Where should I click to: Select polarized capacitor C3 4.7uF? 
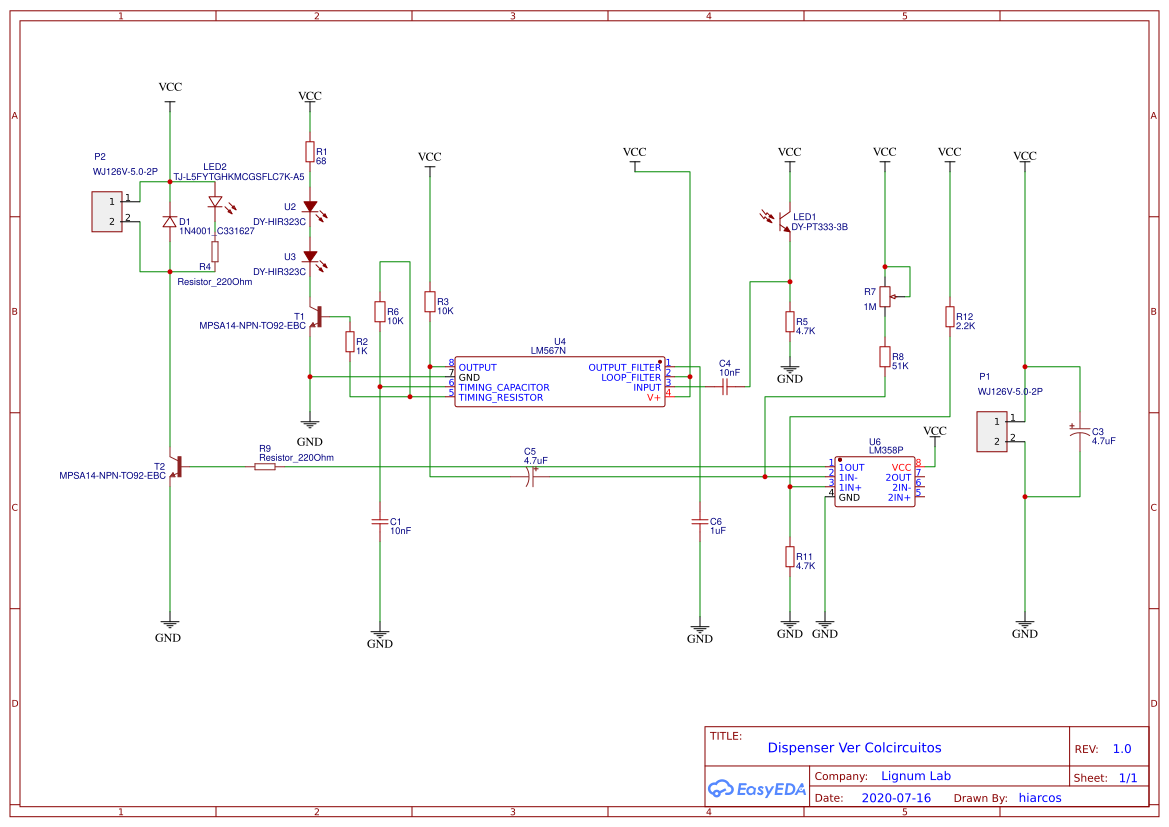1080,430
